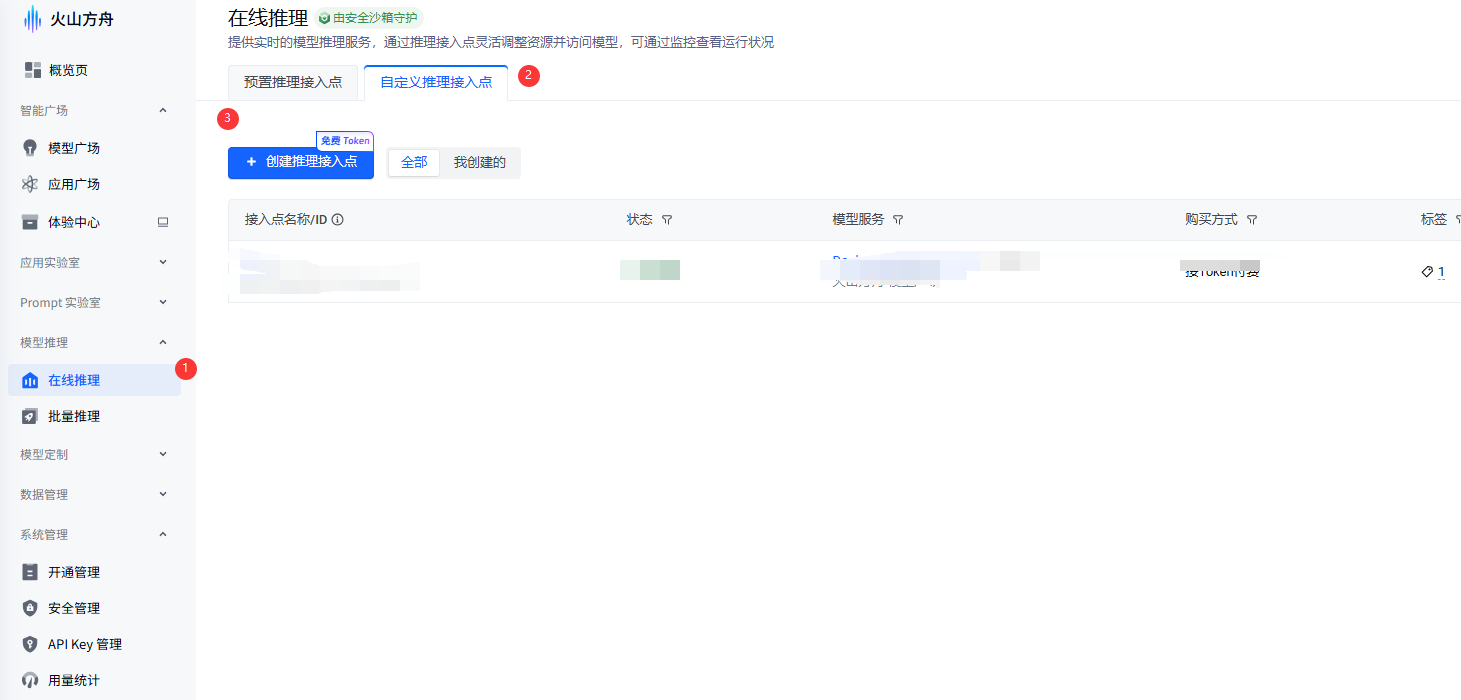Open 批量推理 from the sidebar
This screenshot has width=1461, height=700.
[x=73, y=416]
